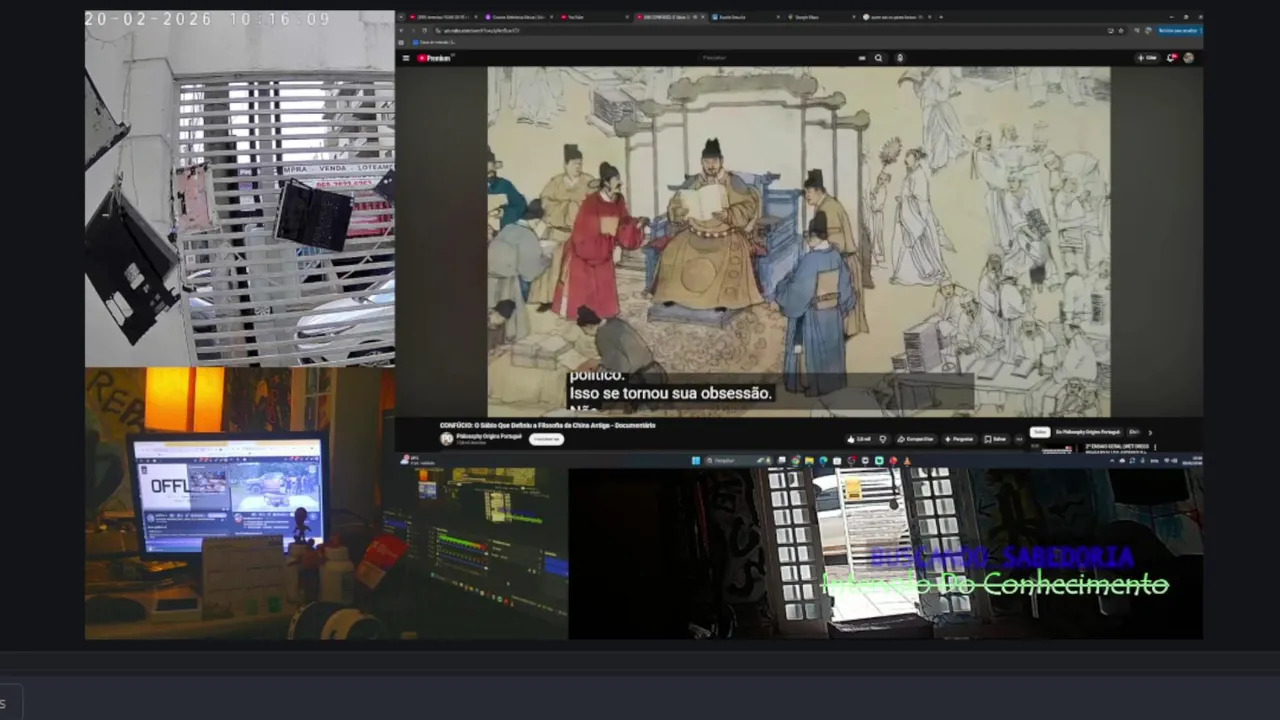Save video with Salvar button

point(996,439)
